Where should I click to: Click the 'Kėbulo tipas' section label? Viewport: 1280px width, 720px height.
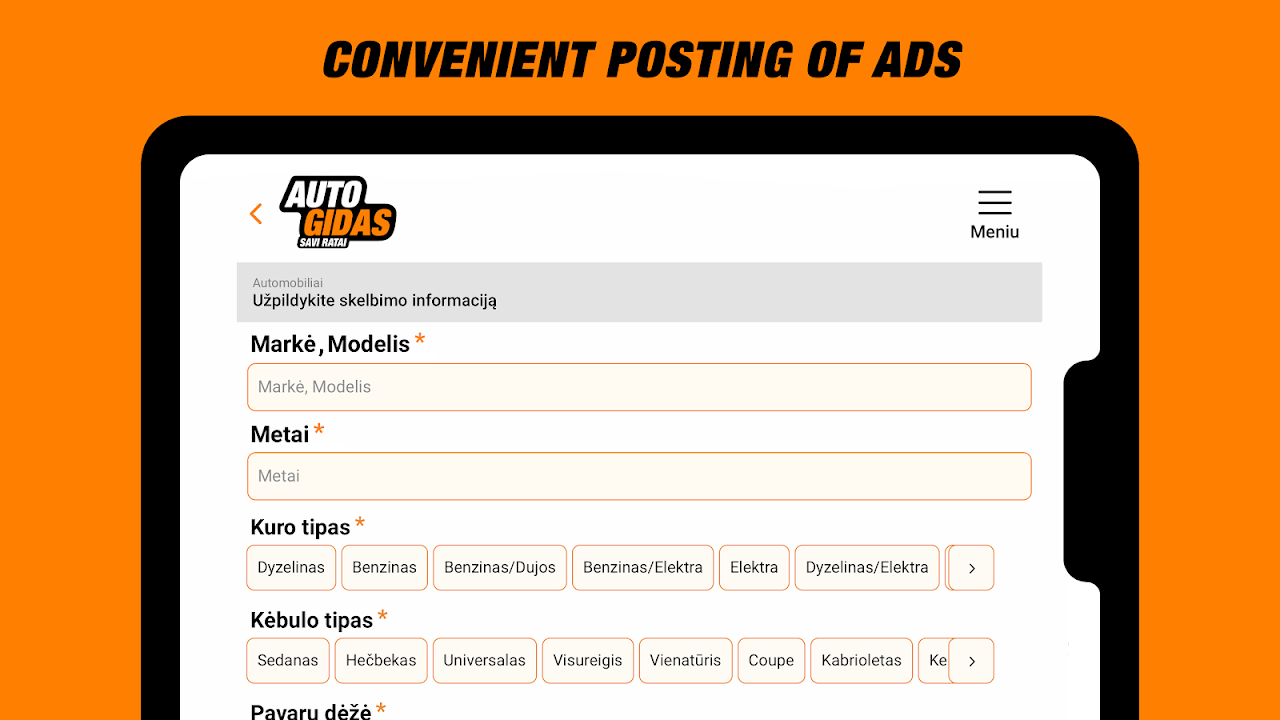point(312,620)
